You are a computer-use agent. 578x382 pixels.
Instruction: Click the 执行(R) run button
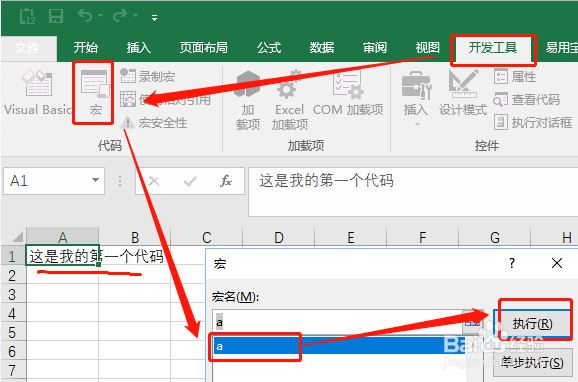tap(532, 323)
